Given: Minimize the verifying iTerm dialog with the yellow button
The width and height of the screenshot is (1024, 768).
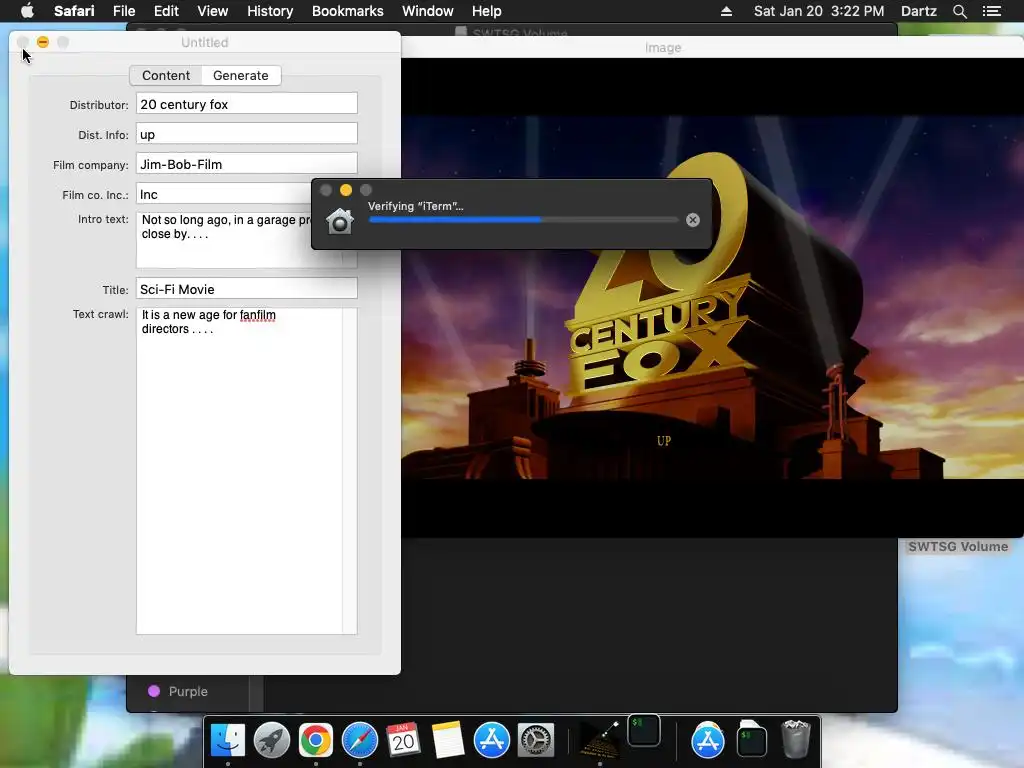Looking at the screenshot, I should coord(346,190).
